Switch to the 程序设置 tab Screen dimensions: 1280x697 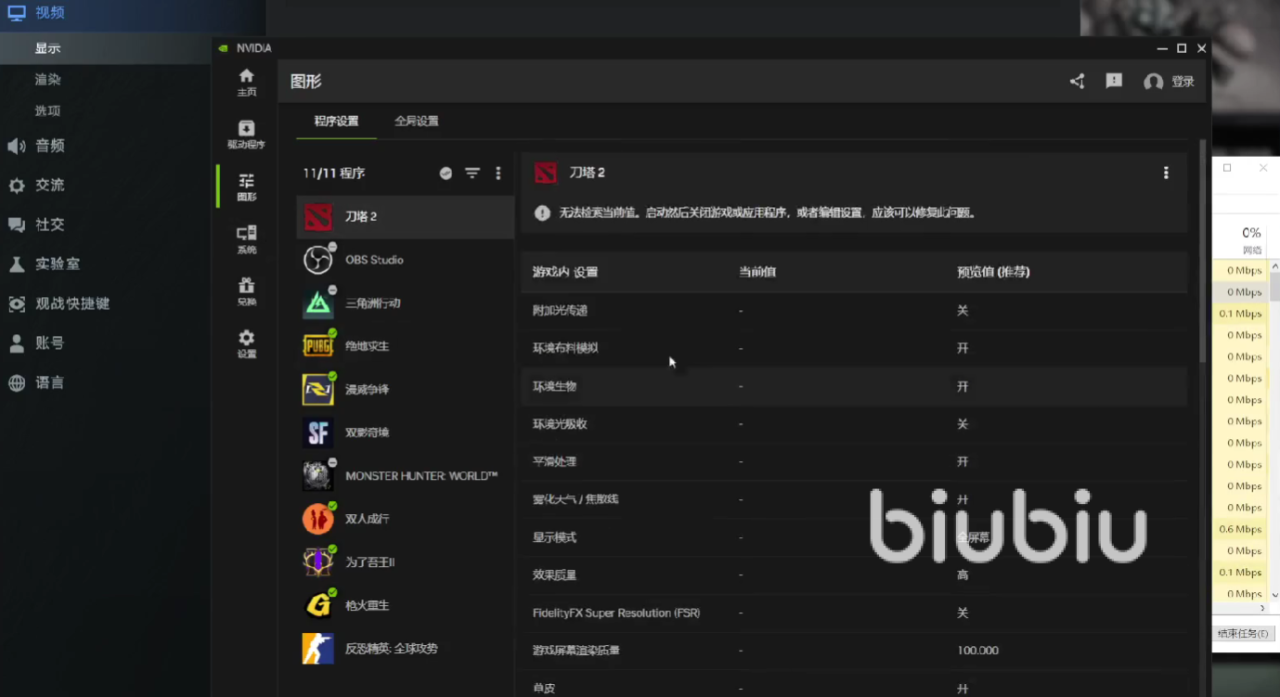coord(336,121)
